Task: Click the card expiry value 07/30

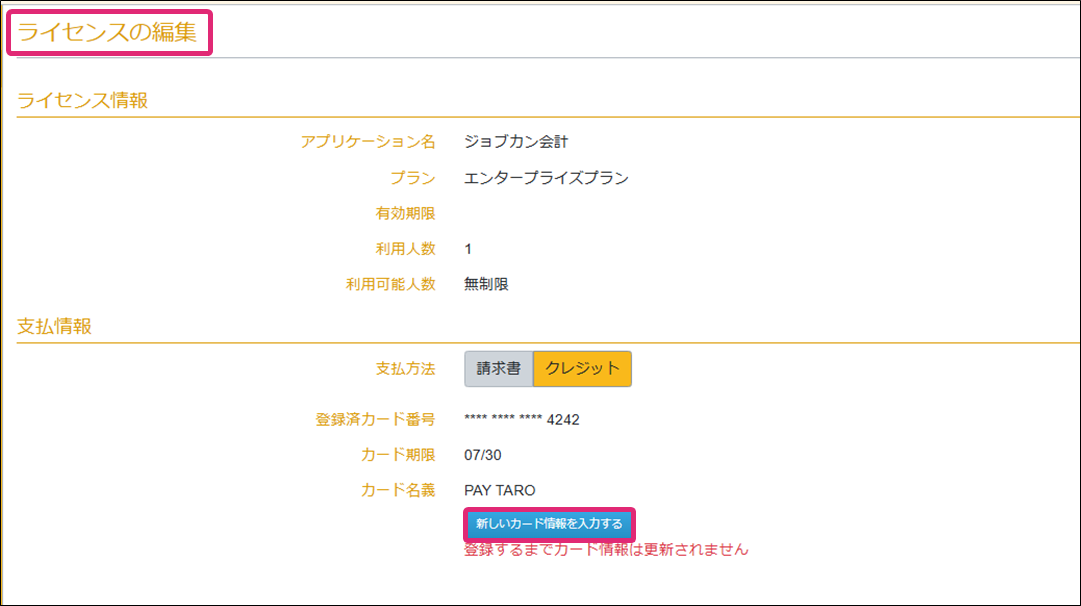Action: [x=483, y=455]
